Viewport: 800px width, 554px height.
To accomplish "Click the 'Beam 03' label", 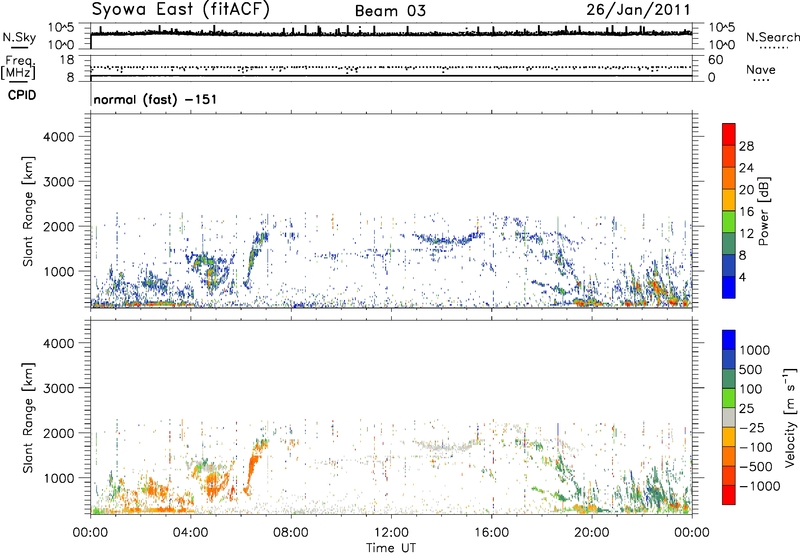I will (390, 11).
